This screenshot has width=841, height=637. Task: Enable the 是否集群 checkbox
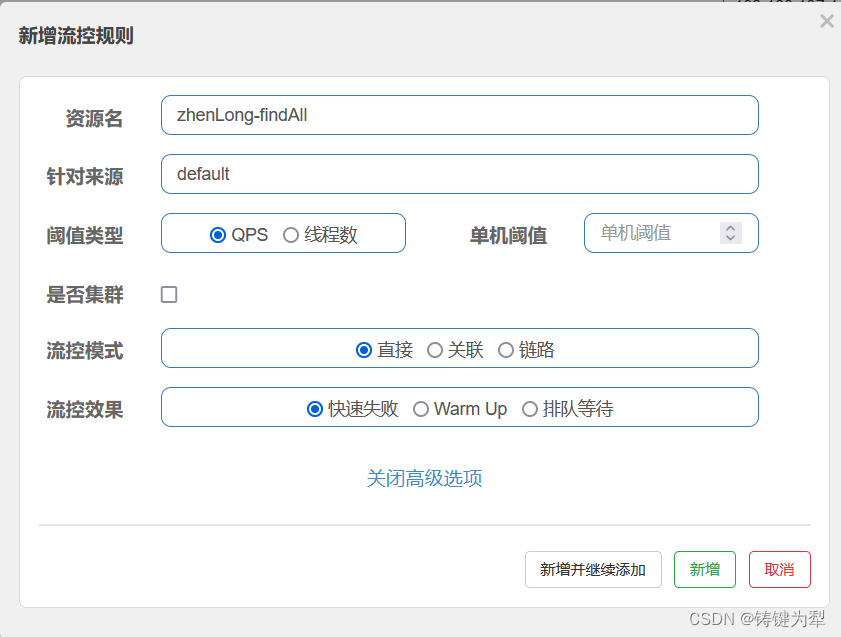169,294
